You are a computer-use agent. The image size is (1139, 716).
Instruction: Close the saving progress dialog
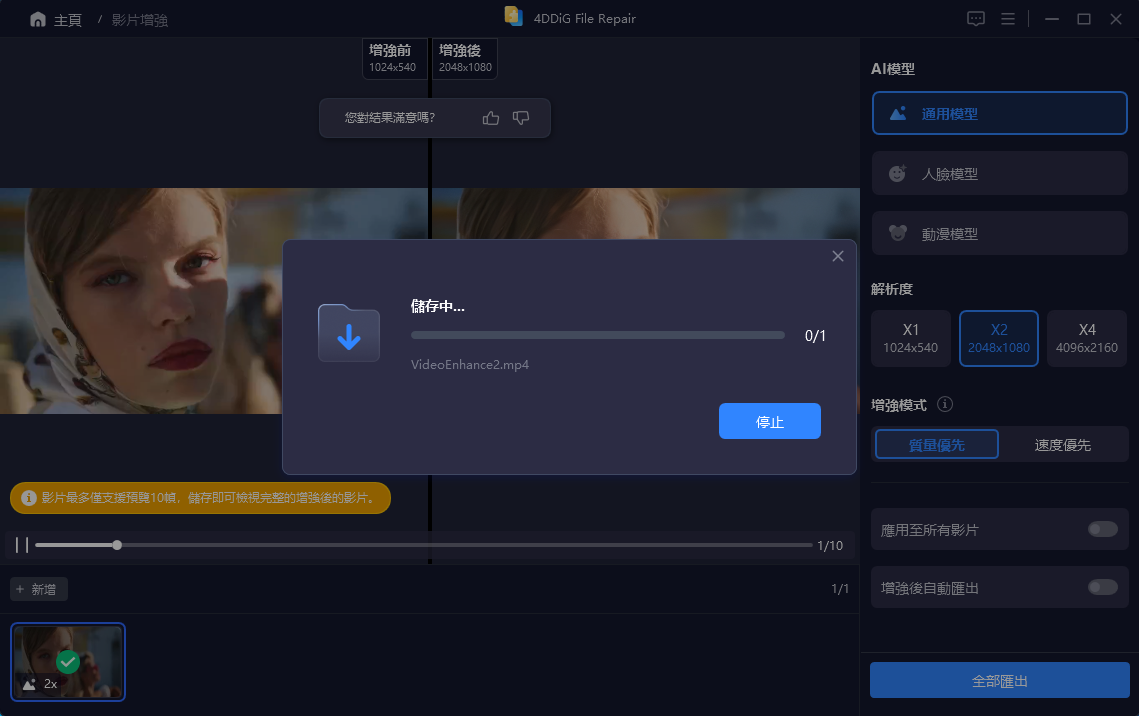click(838, 256)
